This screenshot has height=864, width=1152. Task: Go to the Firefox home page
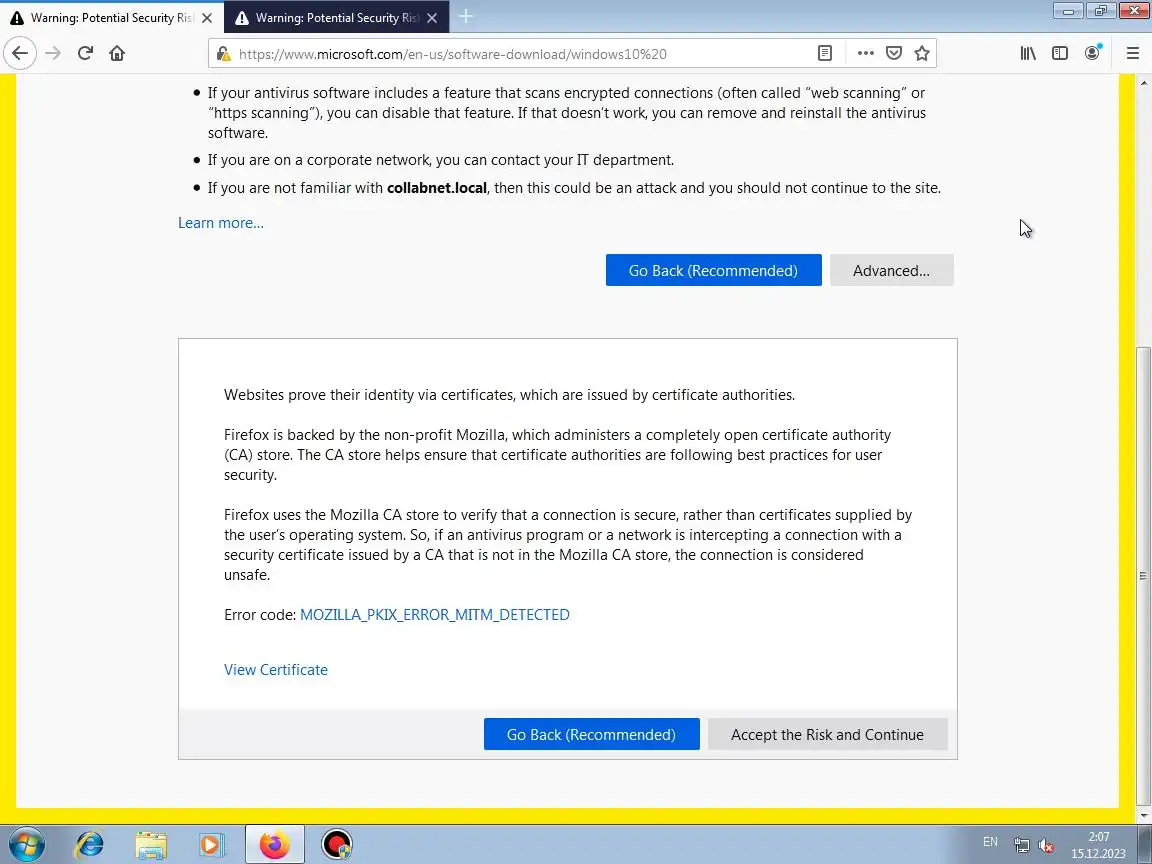pos(117,54)
